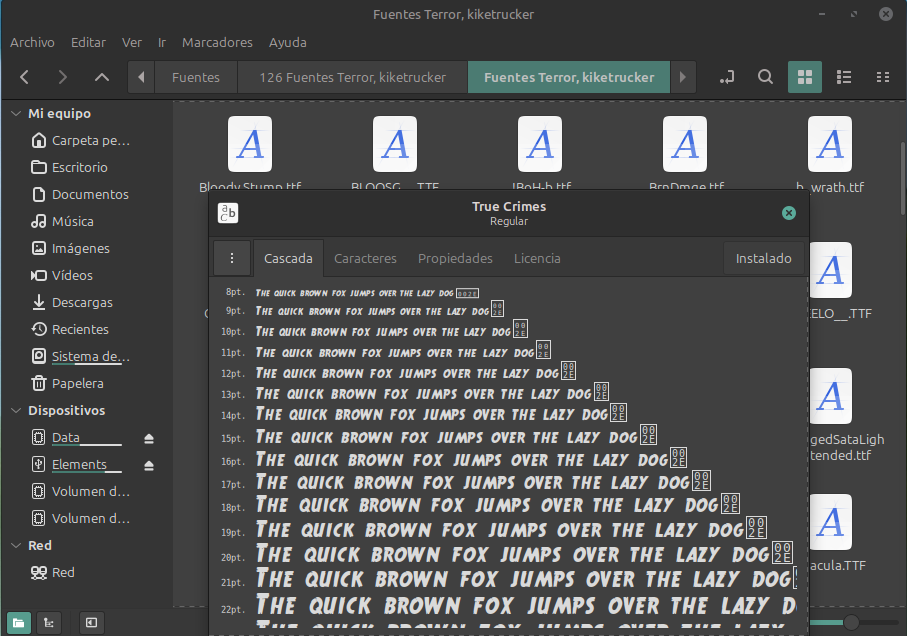This screenshot has width=907, height=636.
Task: Open the file search tool
Action: [x=765, y=77]
